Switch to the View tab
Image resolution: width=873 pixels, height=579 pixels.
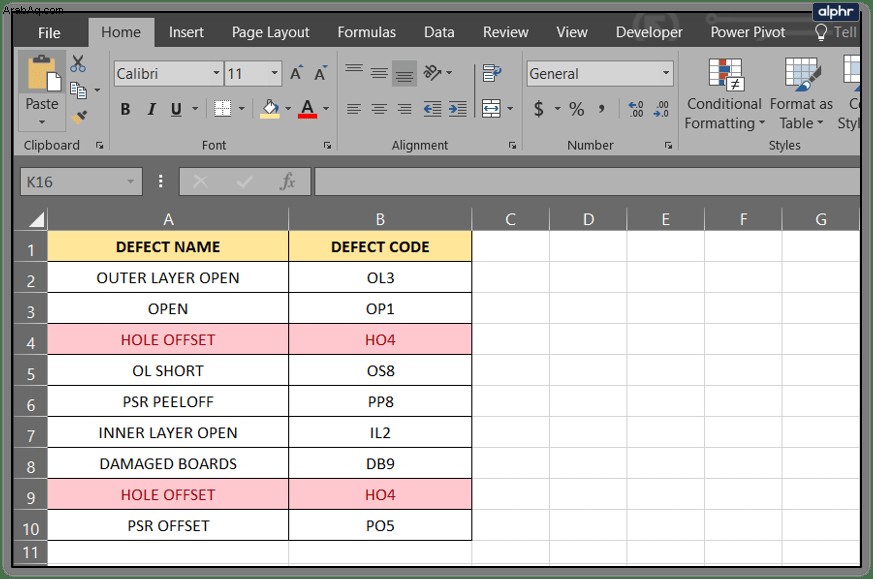tap(571, 32)
